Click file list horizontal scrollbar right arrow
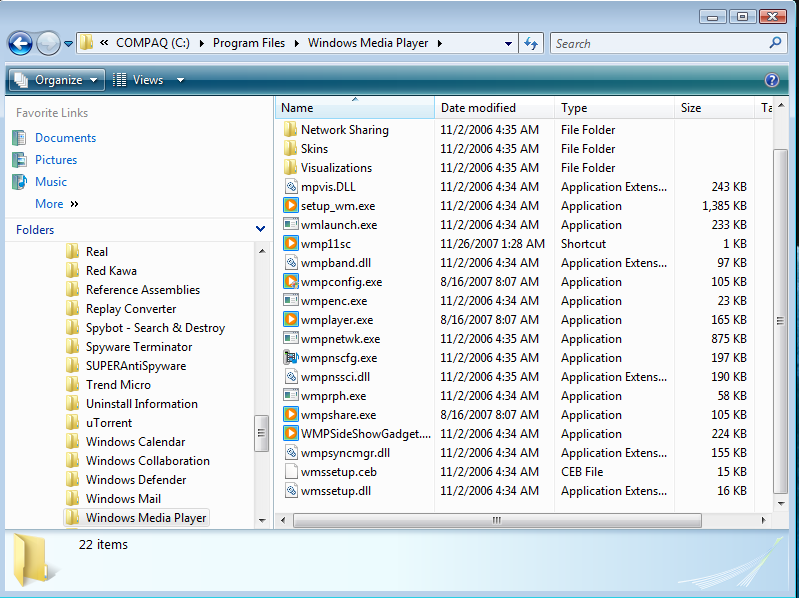This screenshot has width=799, height=598. 763,520
